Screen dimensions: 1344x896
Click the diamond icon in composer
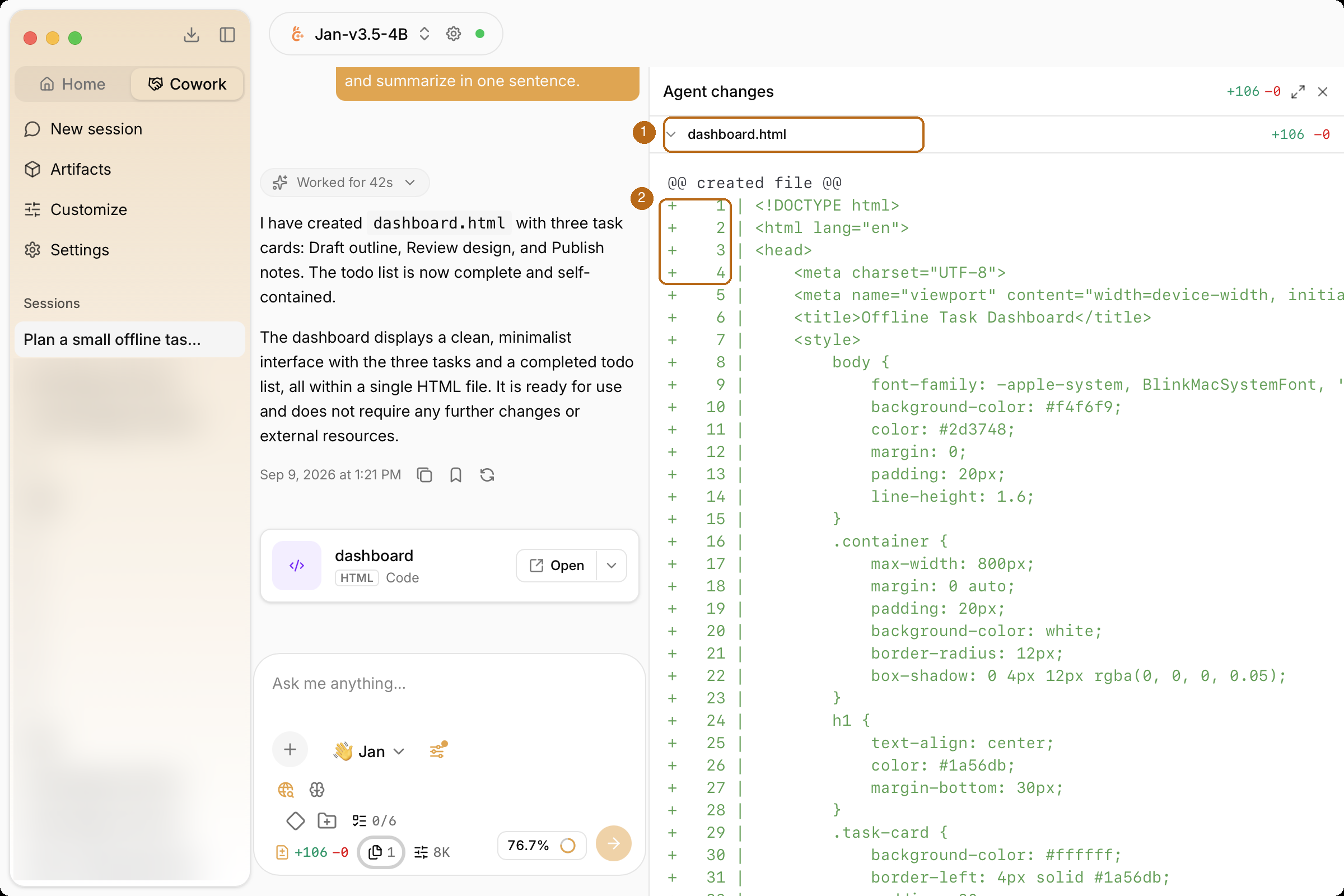coord(296,821)
